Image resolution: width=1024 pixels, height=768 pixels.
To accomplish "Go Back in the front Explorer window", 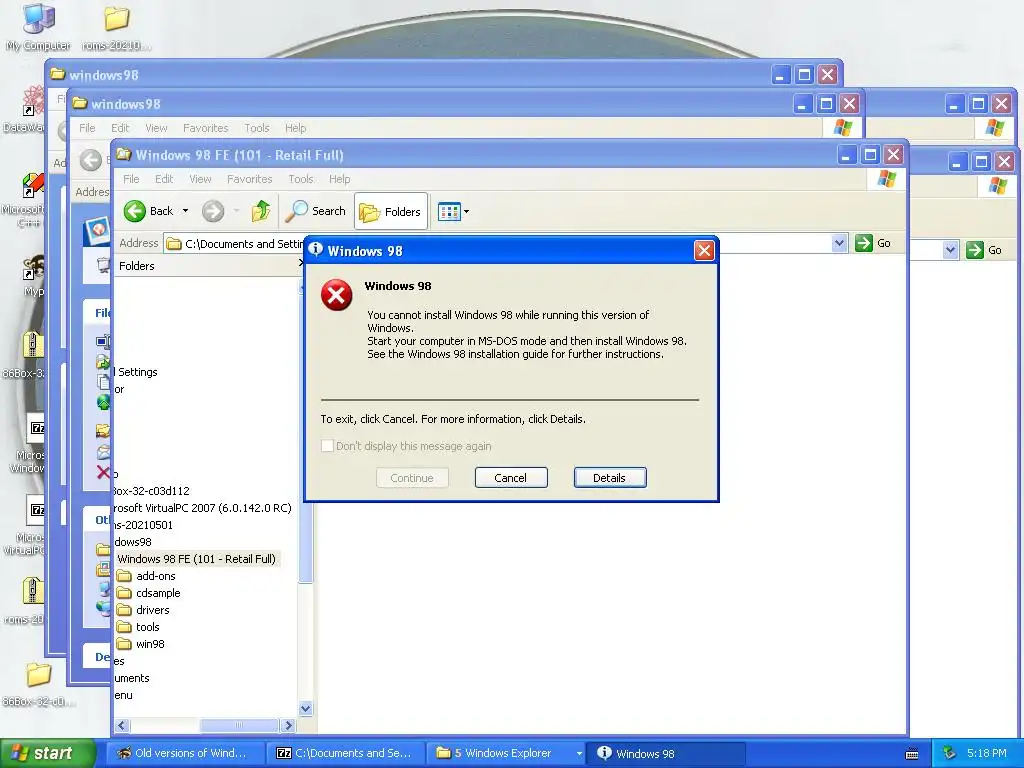I will [150, 211].
